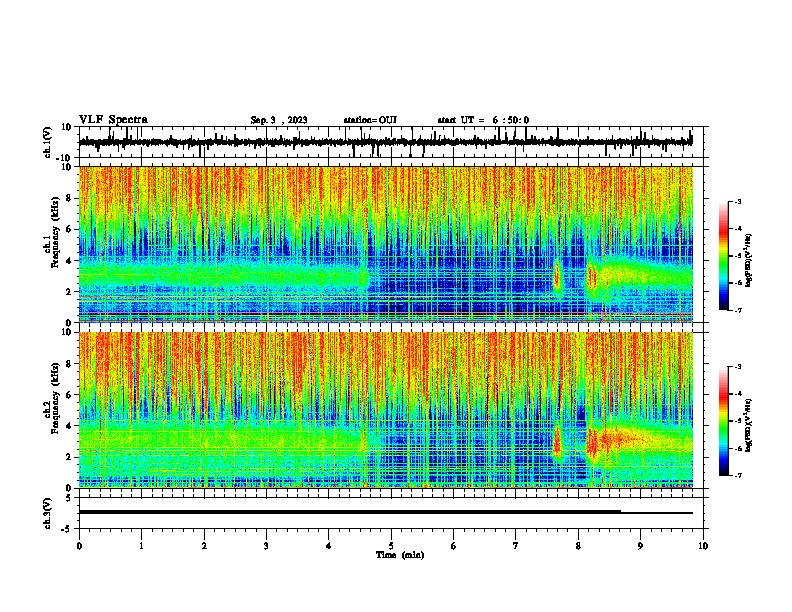Click the ch.1 spectrogram color scale bar
Screen dimensions: 792x612
click(x=723, y=256)
